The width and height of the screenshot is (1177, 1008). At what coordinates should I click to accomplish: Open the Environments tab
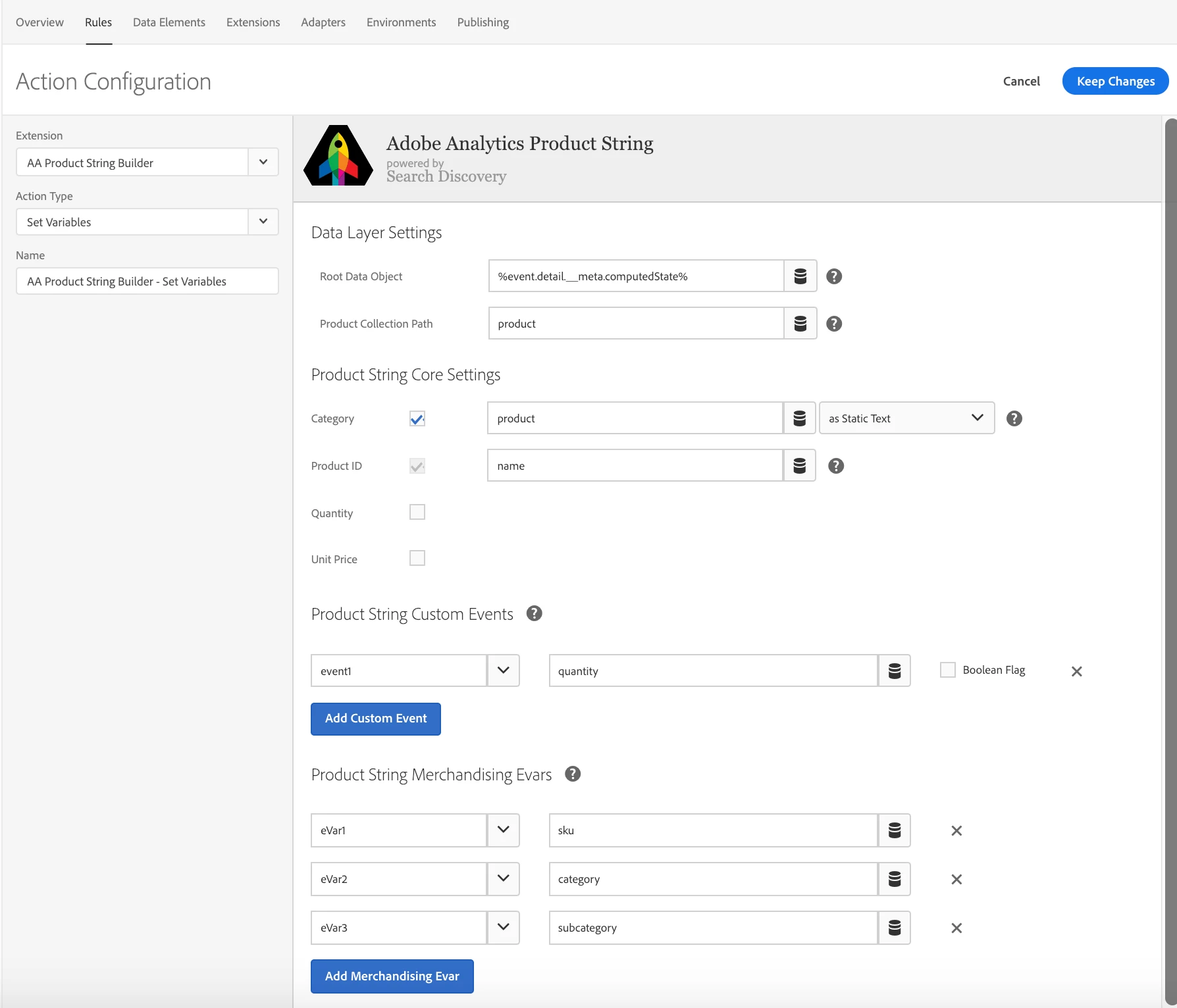tap(402, 22)
